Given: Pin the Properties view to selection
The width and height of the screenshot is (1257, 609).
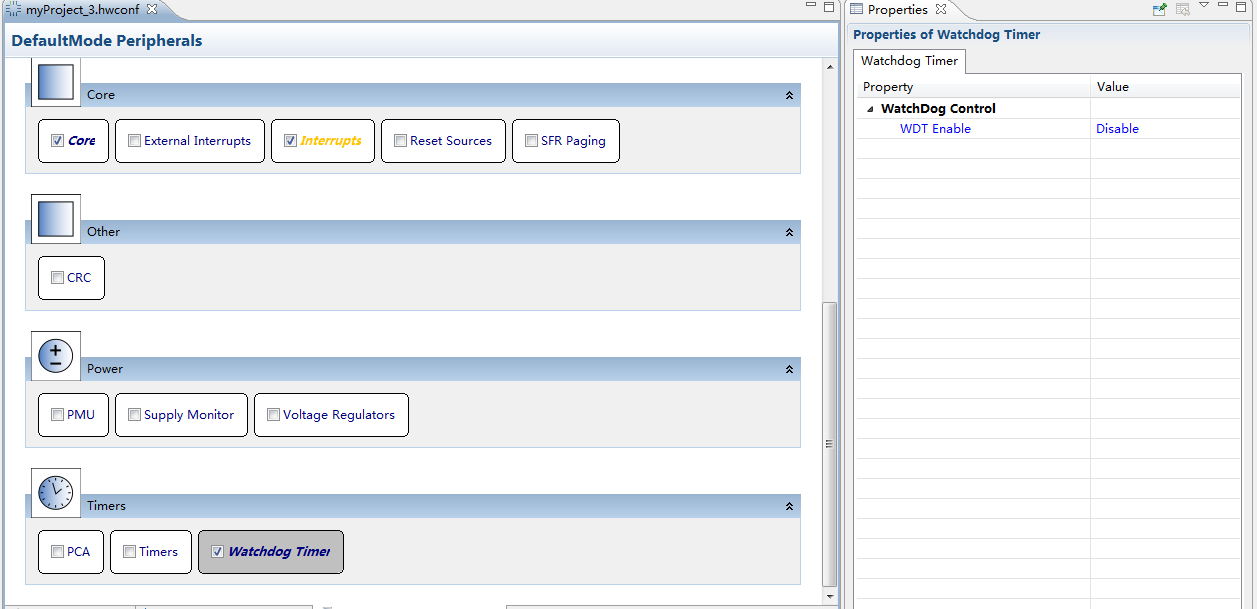Looking at the screenshot, I should (1160, 9).
